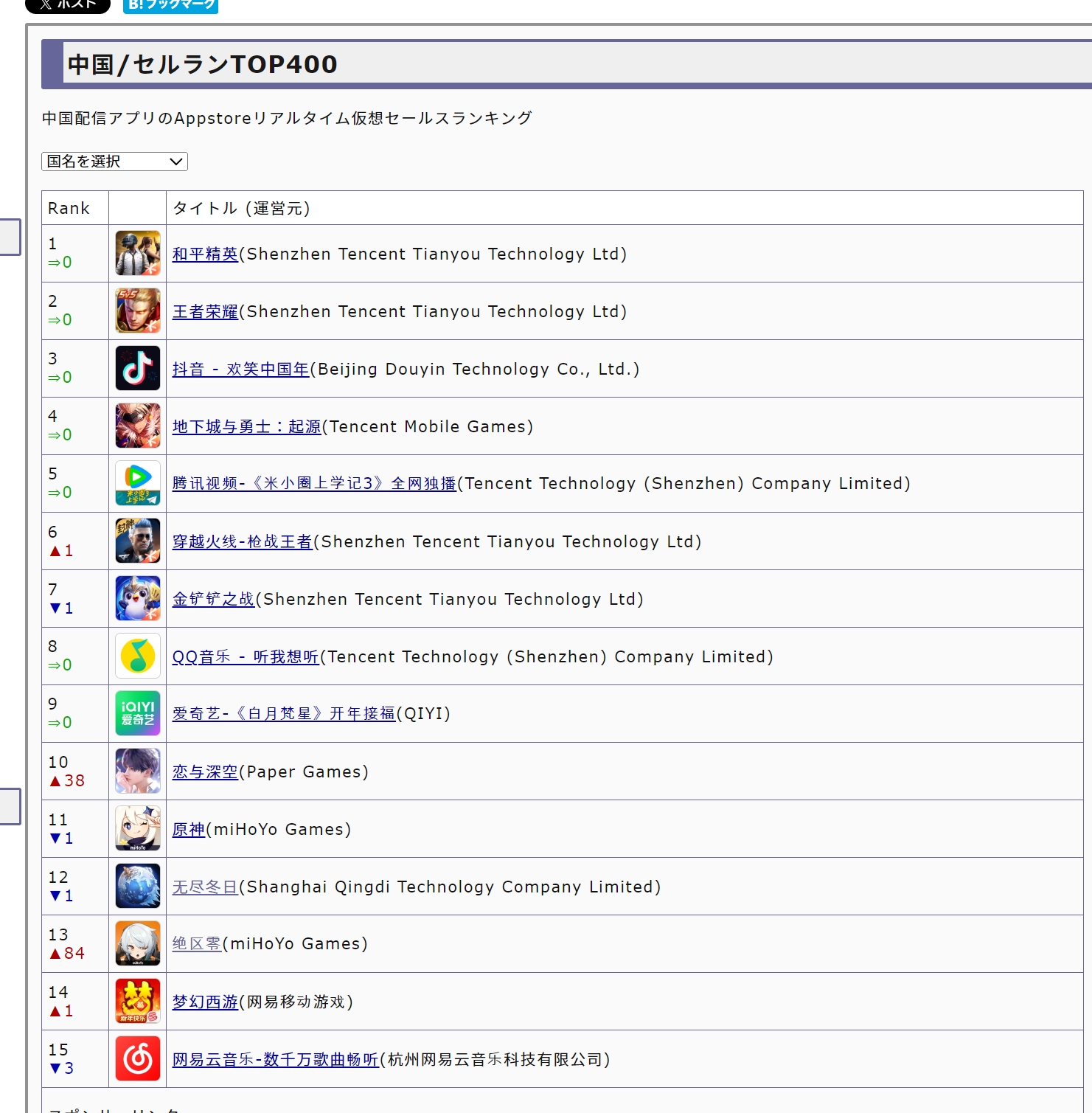Click the QQ Music app icon

tap(138, 656)
